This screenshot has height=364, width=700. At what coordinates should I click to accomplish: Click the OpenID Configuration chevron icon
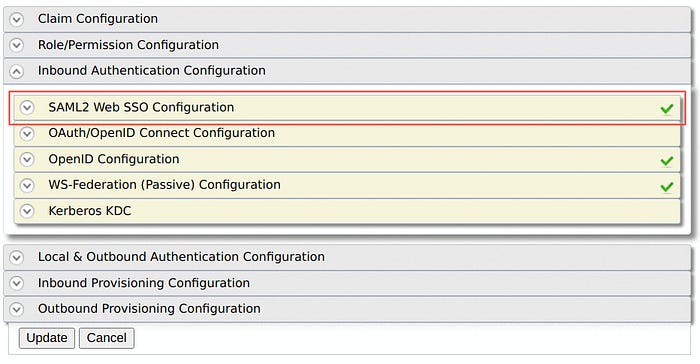[27, 159]
